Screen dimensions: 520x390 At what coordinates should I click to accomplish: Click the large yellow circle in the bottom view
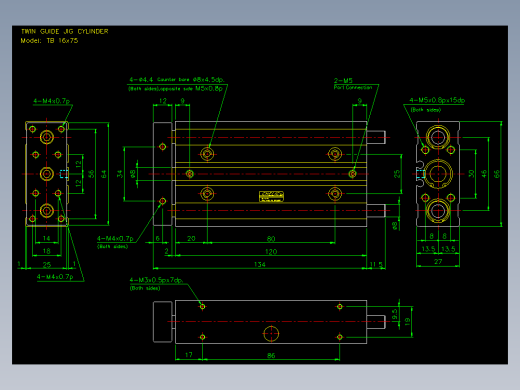(x=271, y=334)
